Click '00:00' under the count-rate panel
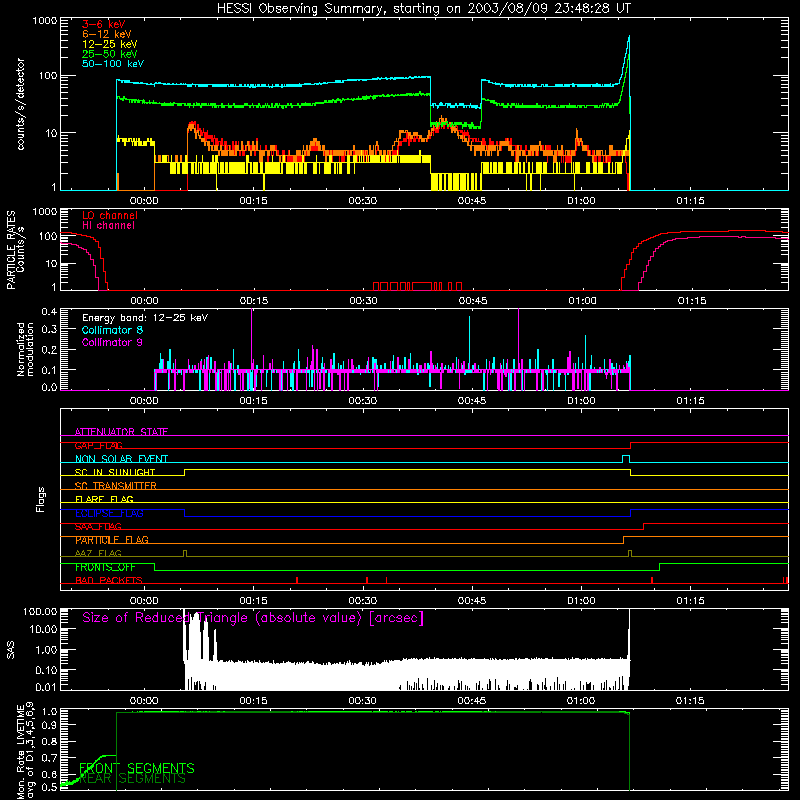Viewport: 800px width, 800px height. click(144, 201)
